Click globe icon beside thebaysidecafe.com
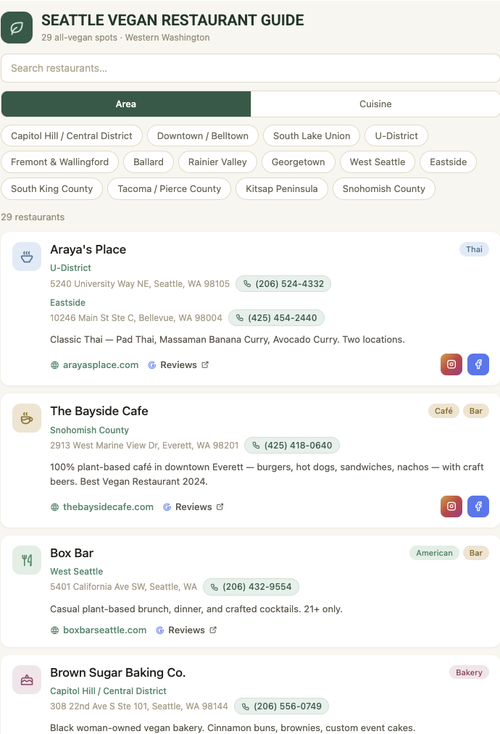500x734 pixels. 55,507
